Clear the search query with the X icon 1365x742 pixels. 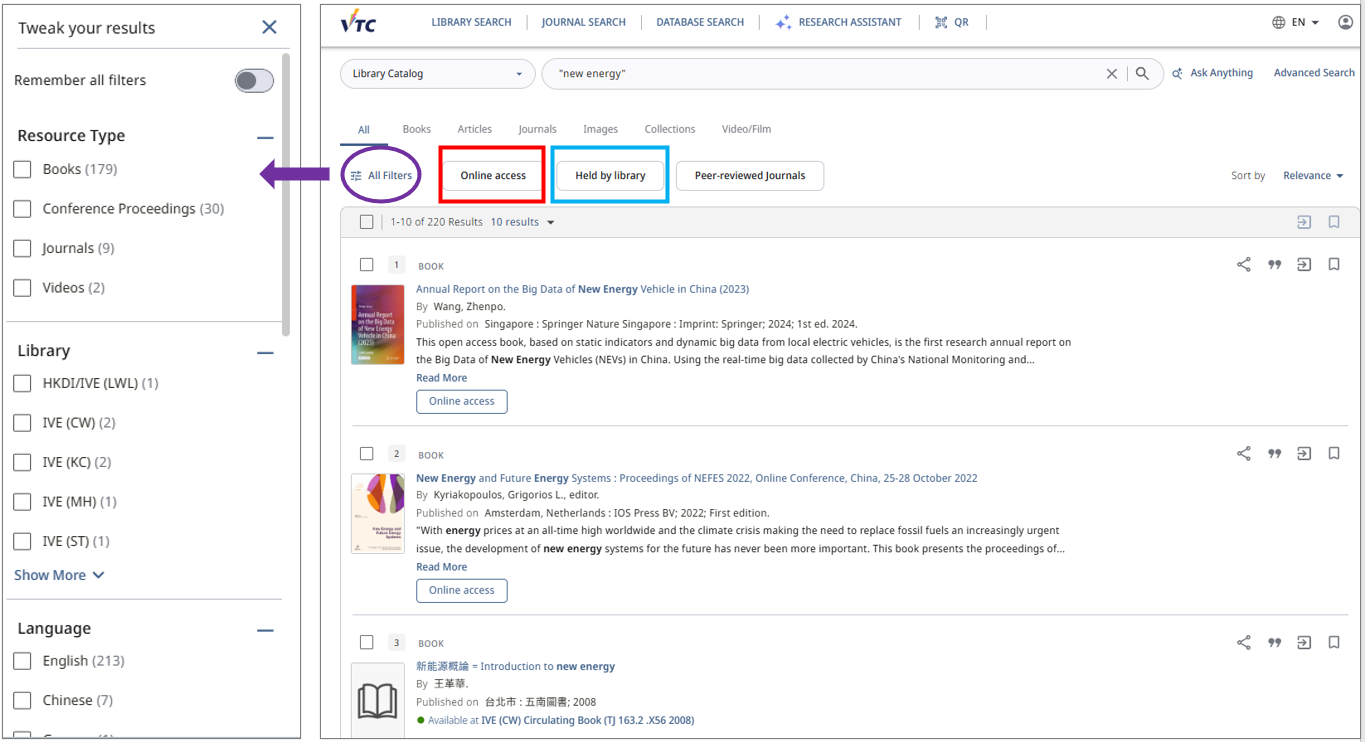pos(1111,73)
